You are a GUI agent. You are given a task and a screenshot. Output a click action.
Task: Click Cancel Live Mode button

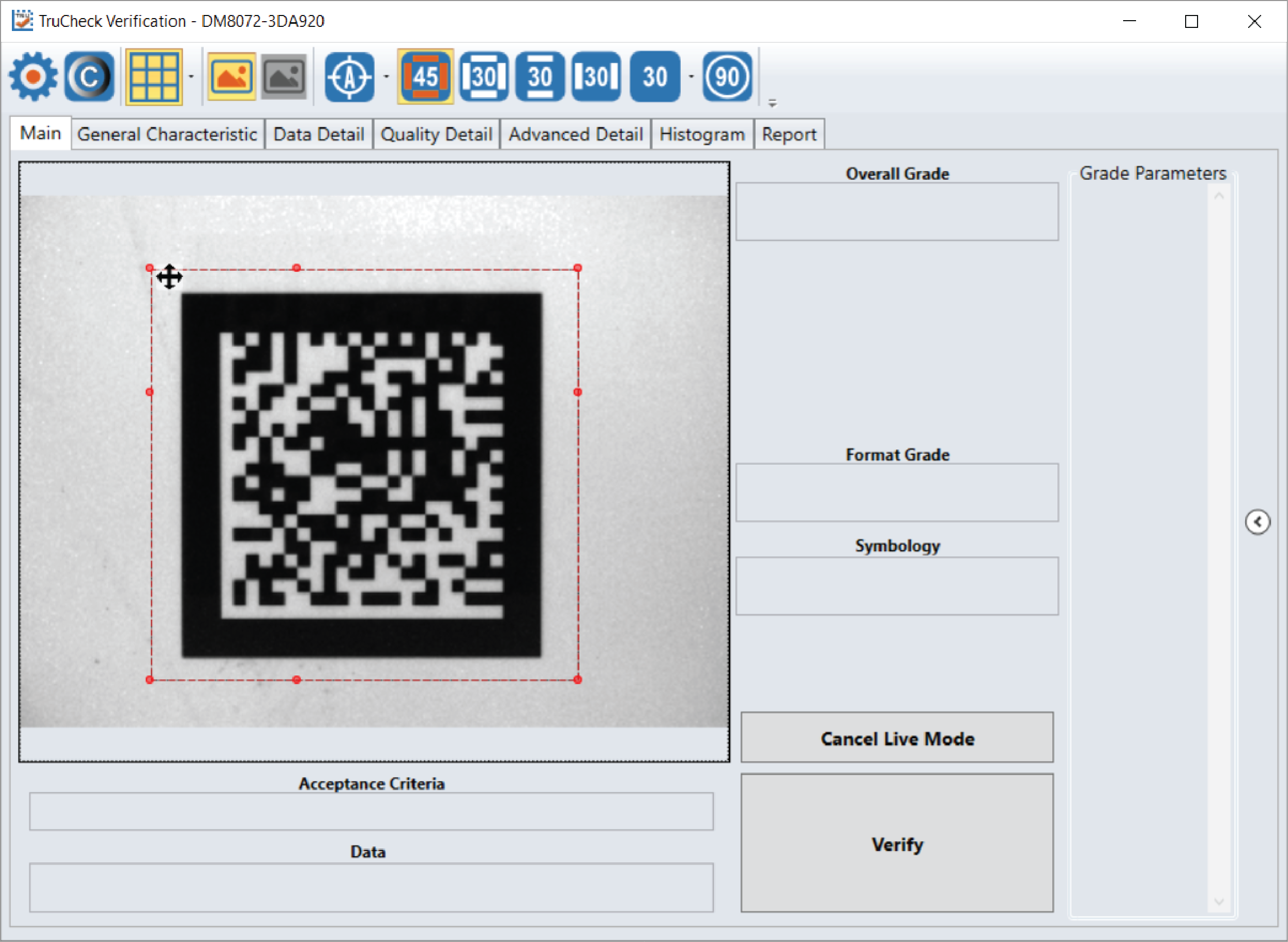pyautogui.click(x=896, y=738)
